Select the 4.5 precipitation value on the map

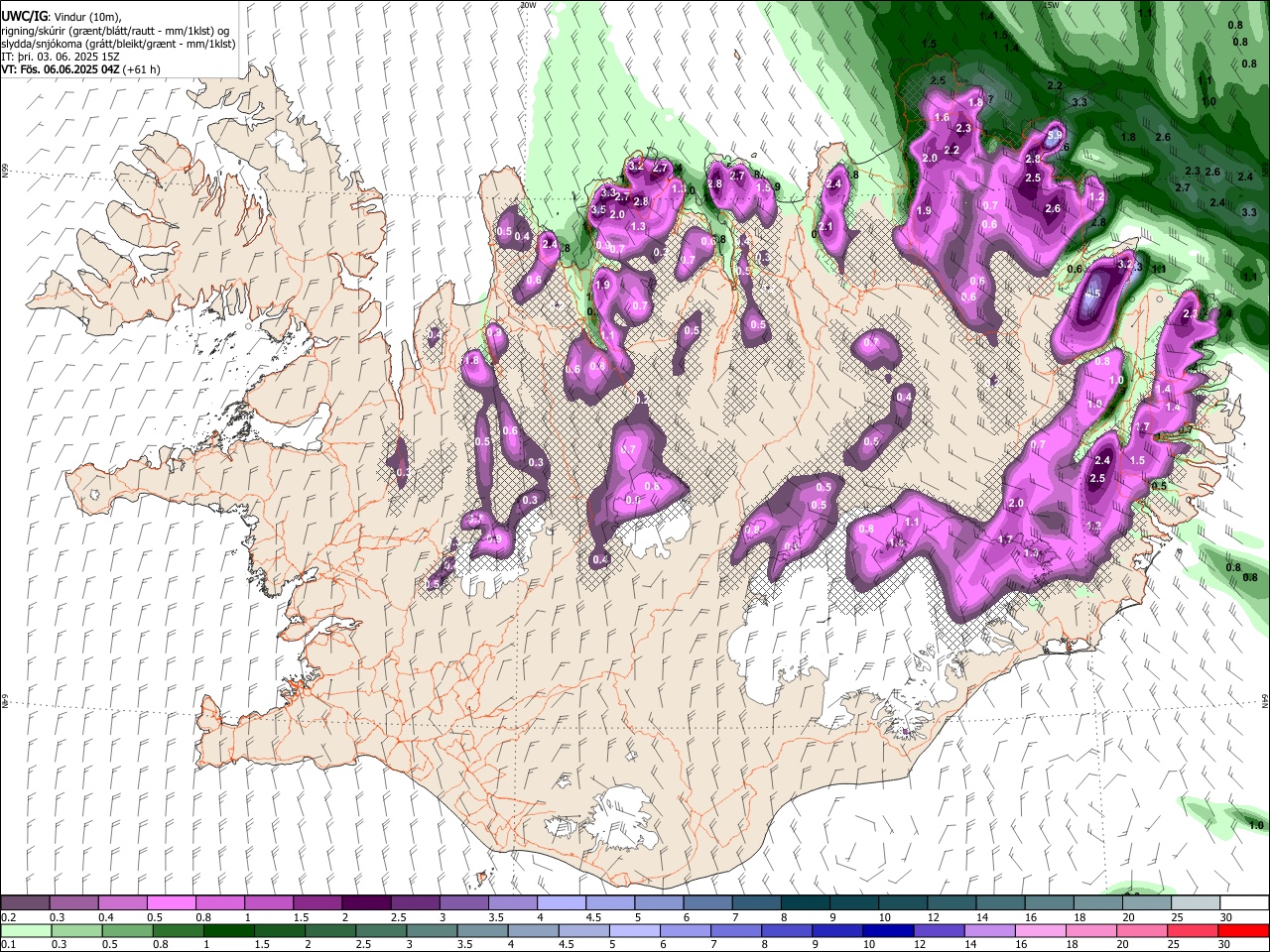(1094, 294)
